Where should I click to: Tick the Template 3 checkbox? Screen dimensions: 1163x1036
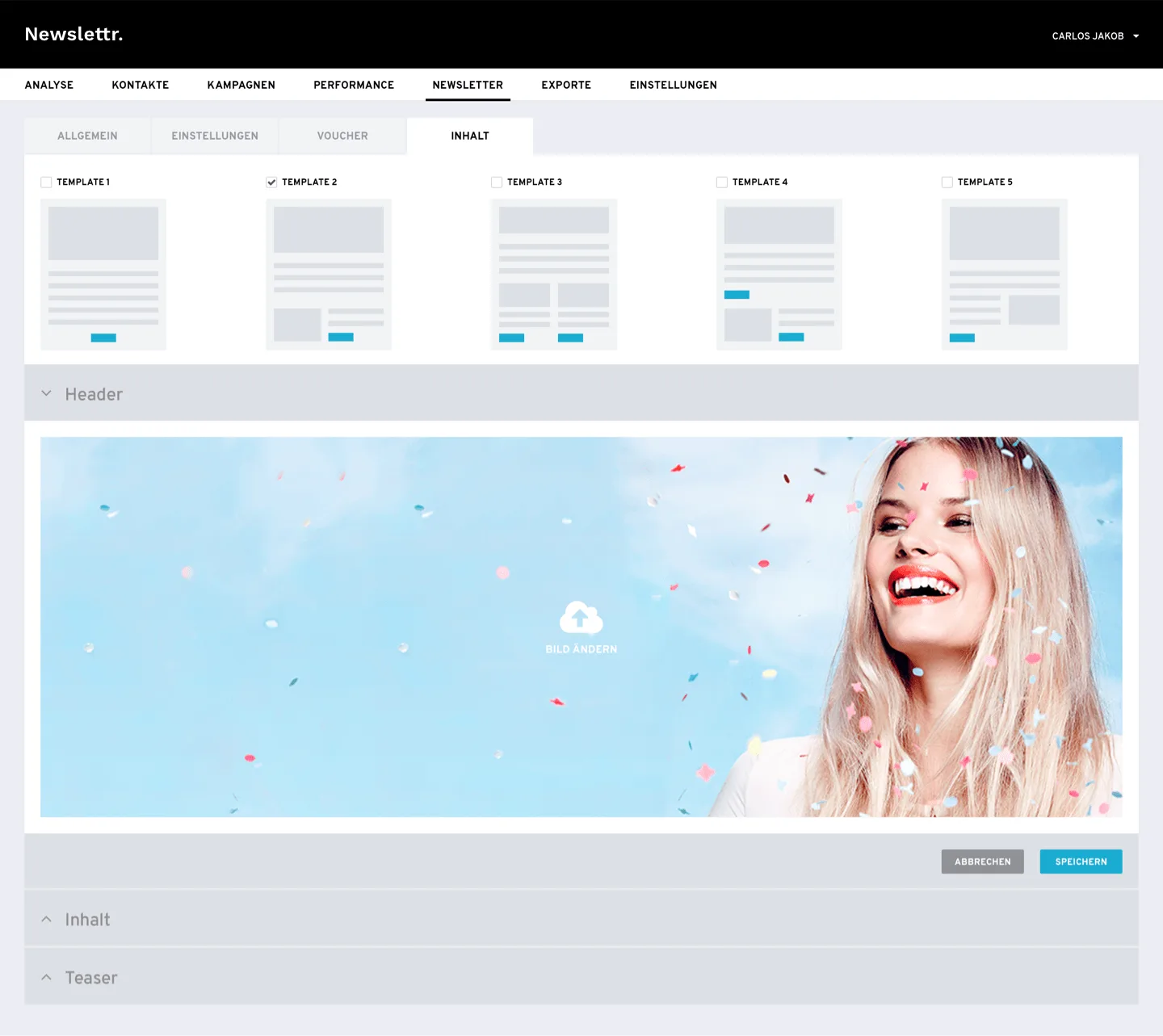497,182
